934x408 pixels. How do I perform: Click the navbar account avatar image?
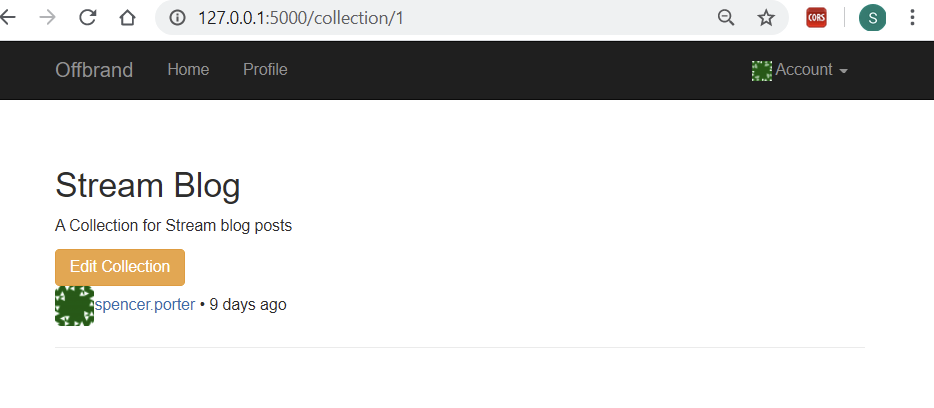click(762, 70)
